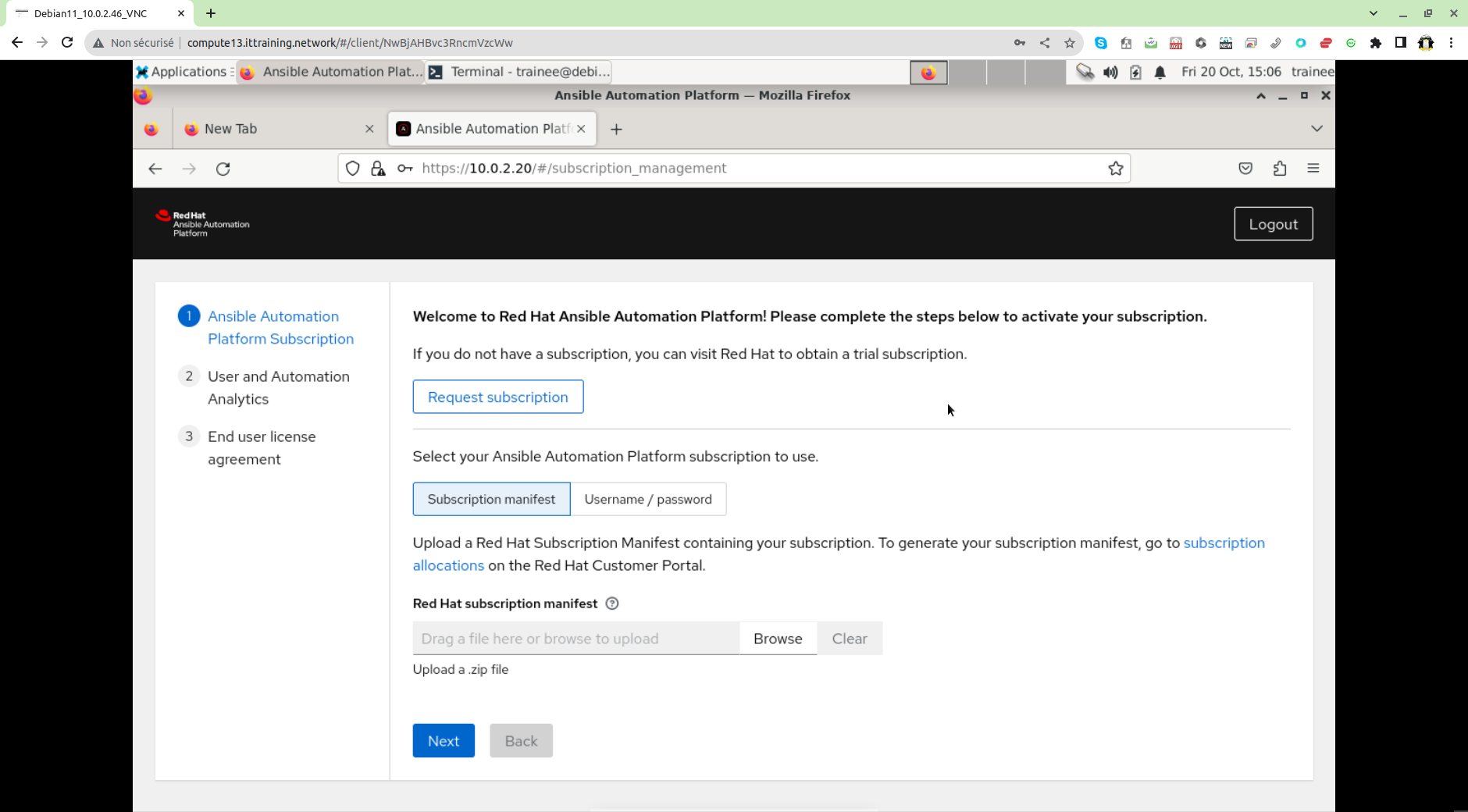Click the padlock site security icon

378,169
